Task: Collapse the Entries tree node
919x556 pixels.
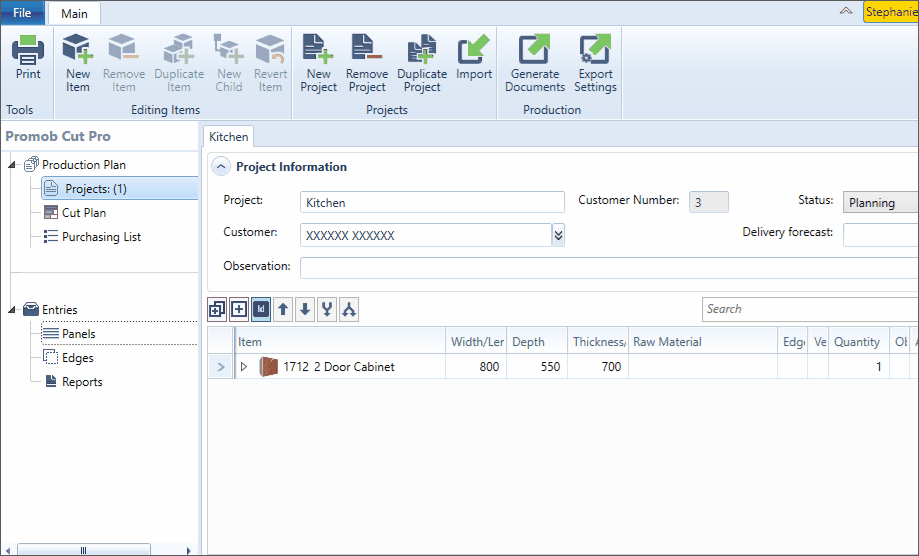Action: 12,309
